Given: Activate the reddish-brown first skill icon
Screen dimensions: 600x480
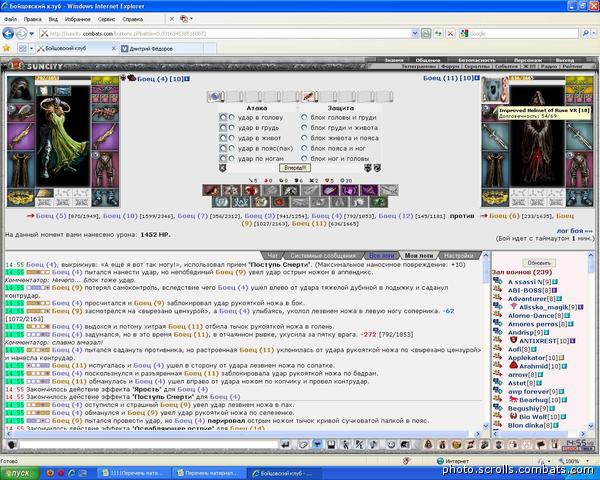Looking at the screenshot, I should click(x=212, y=190).
